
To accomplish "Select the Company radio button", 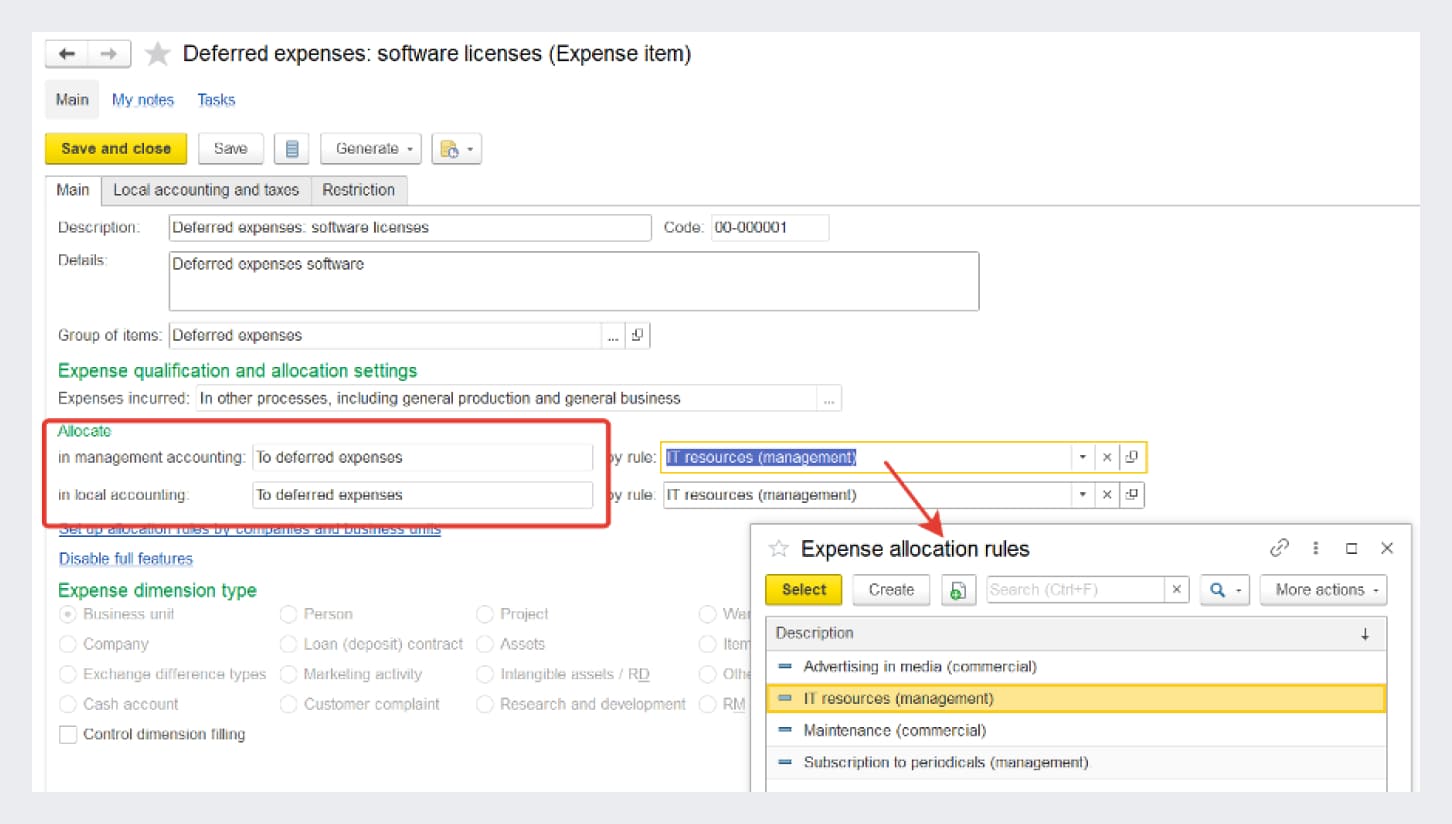I will pos(68,644).
